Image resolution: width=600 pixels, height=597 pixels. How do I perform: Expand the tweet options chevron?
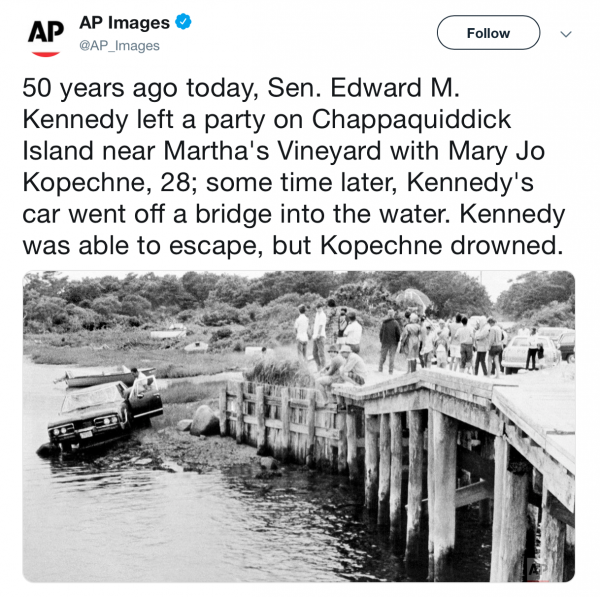(x=567, y=33)
